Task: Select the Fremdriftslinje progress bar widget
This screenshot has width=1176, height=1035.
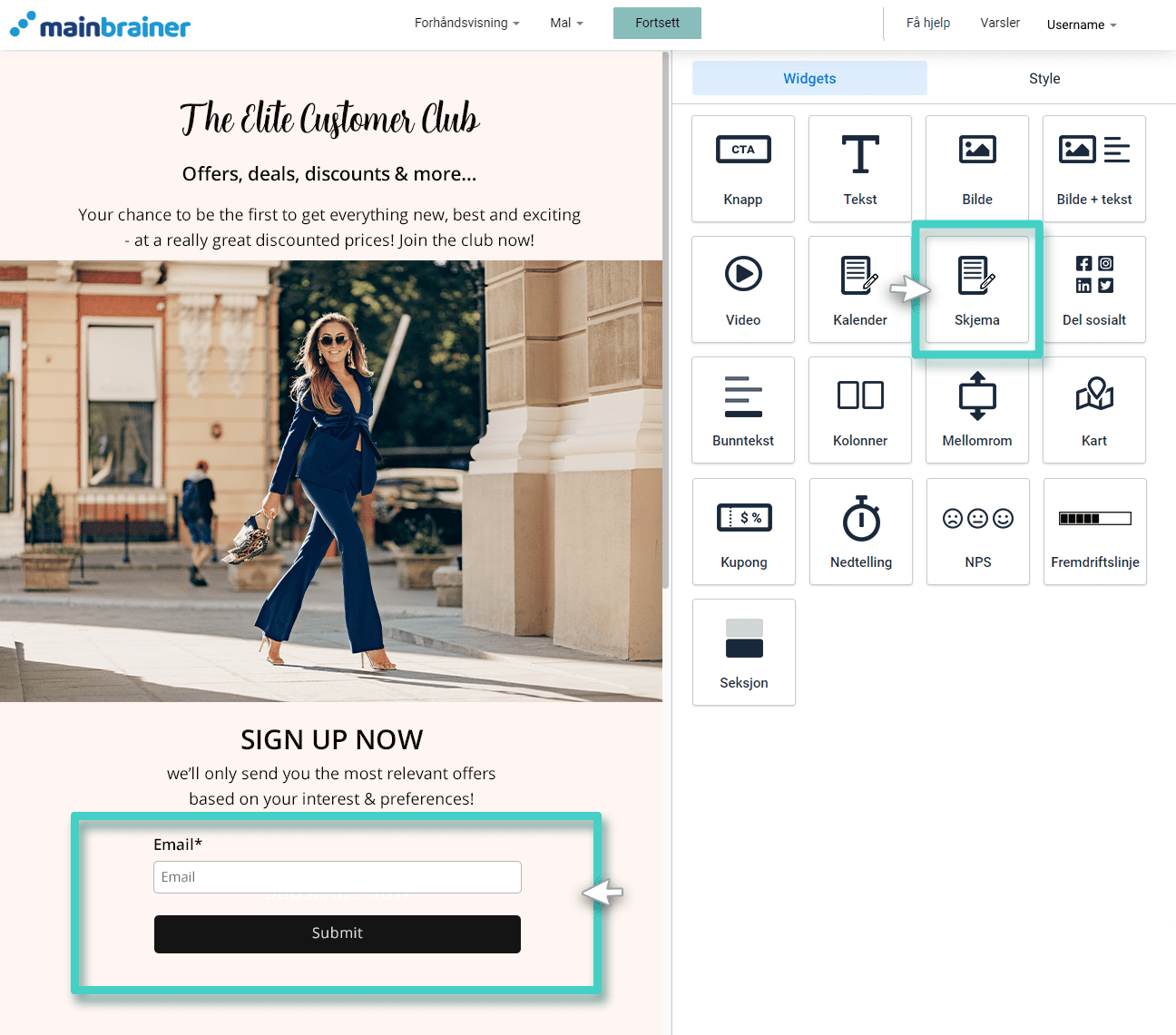Action: point(1094,532)
